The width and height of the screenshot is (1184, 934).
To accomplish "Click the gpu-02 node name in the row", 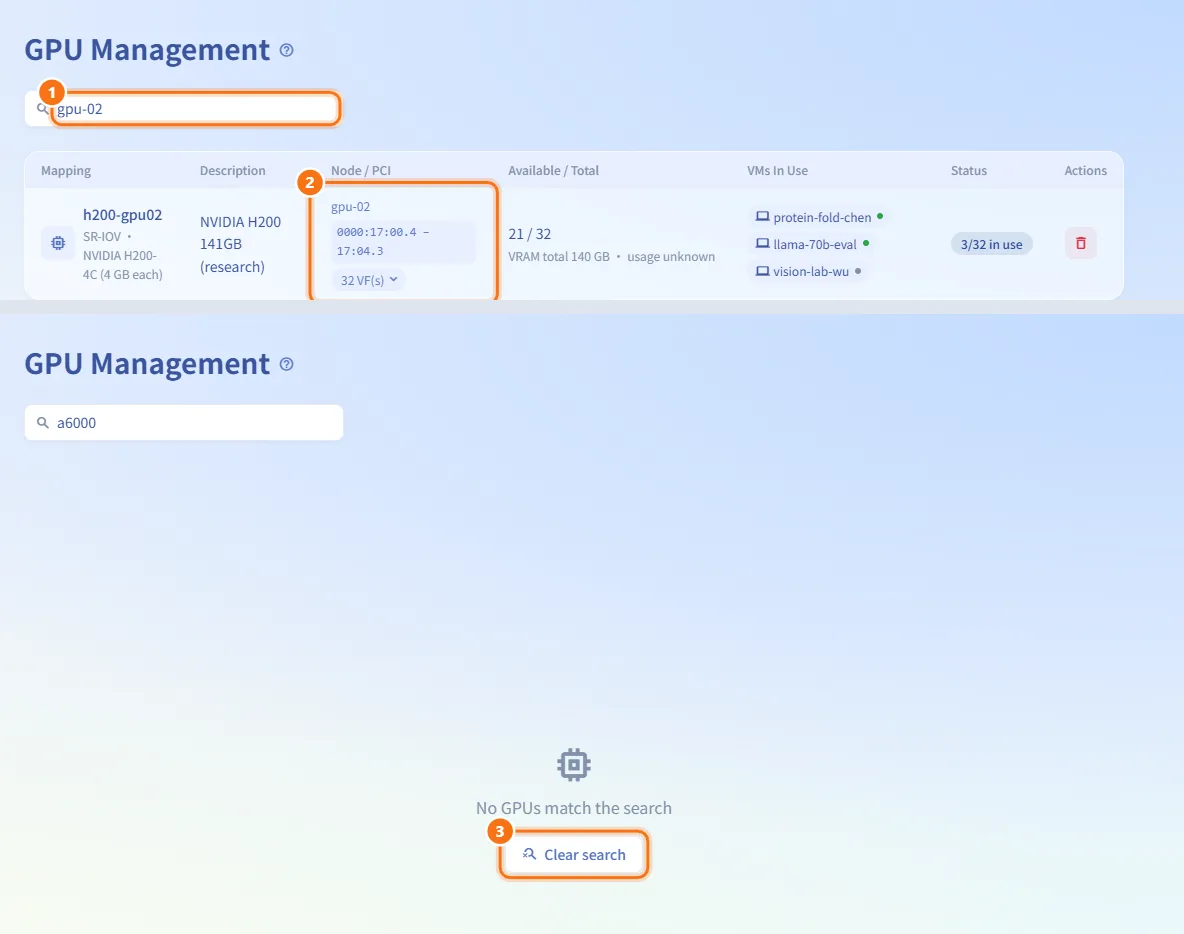I will coord(350,207).
